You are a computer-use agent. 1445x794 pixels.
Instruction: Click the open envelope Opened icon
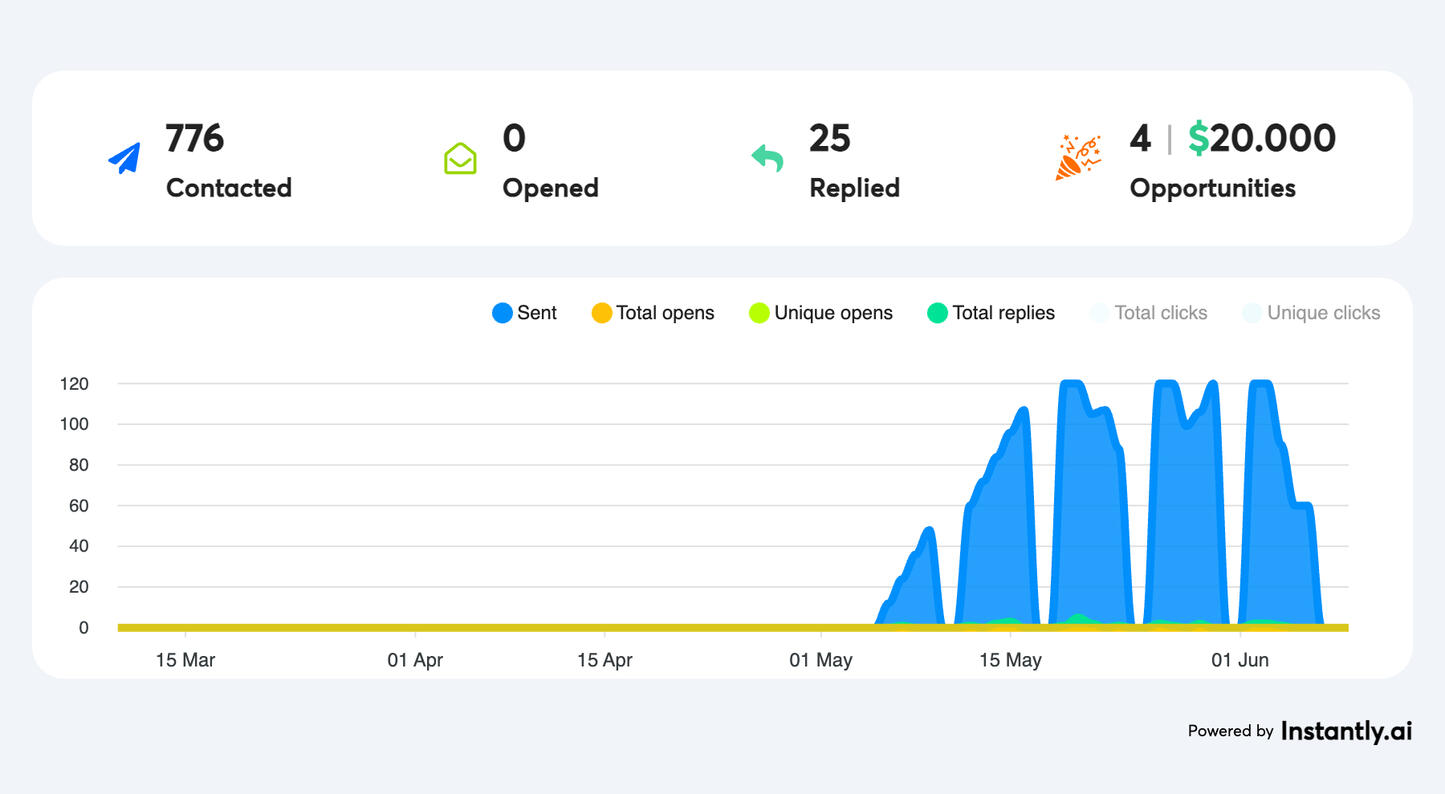tap(460, 158)
